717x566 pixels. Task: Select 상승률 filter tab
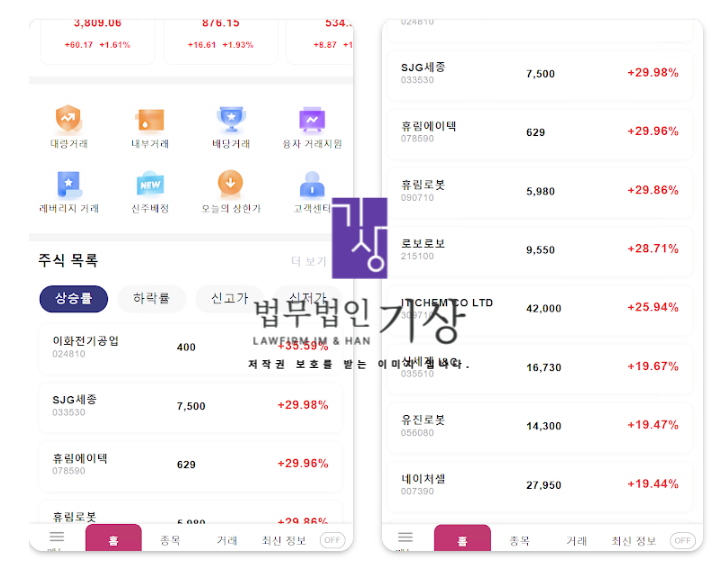coord(74,299)
